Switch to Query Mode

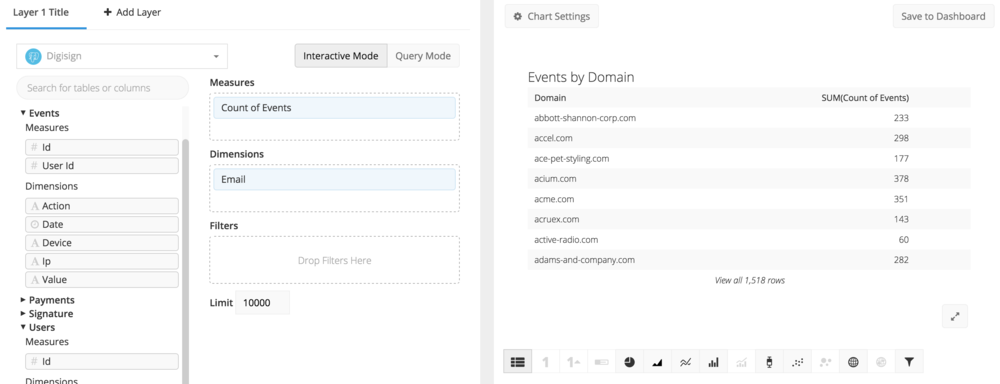(x=423, y=56)
